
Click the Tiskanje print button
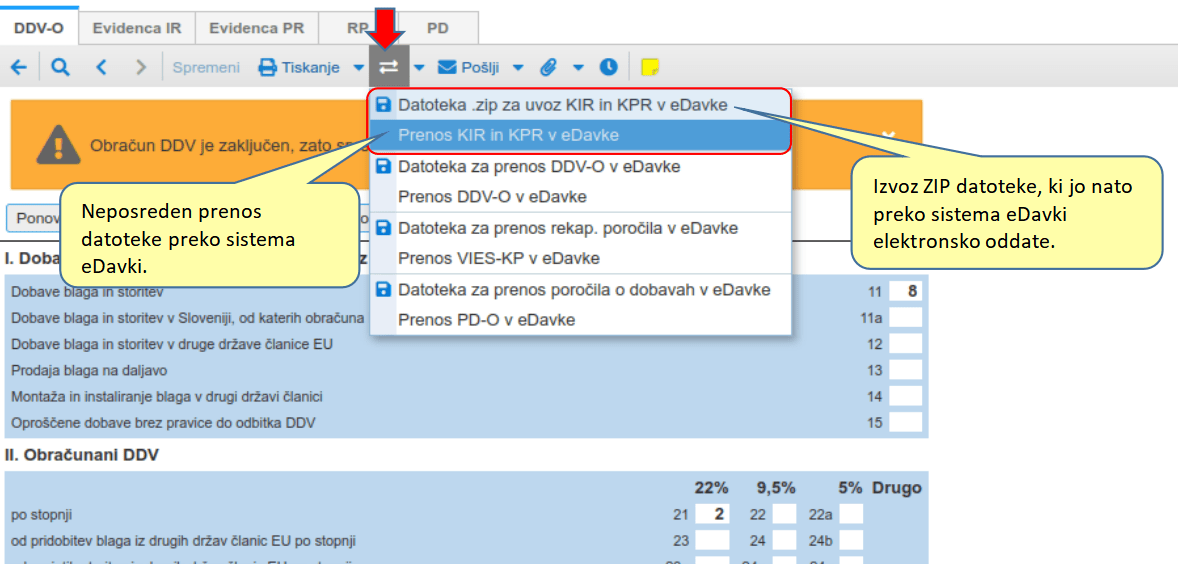pyautogui.click(x=300, y=68)
